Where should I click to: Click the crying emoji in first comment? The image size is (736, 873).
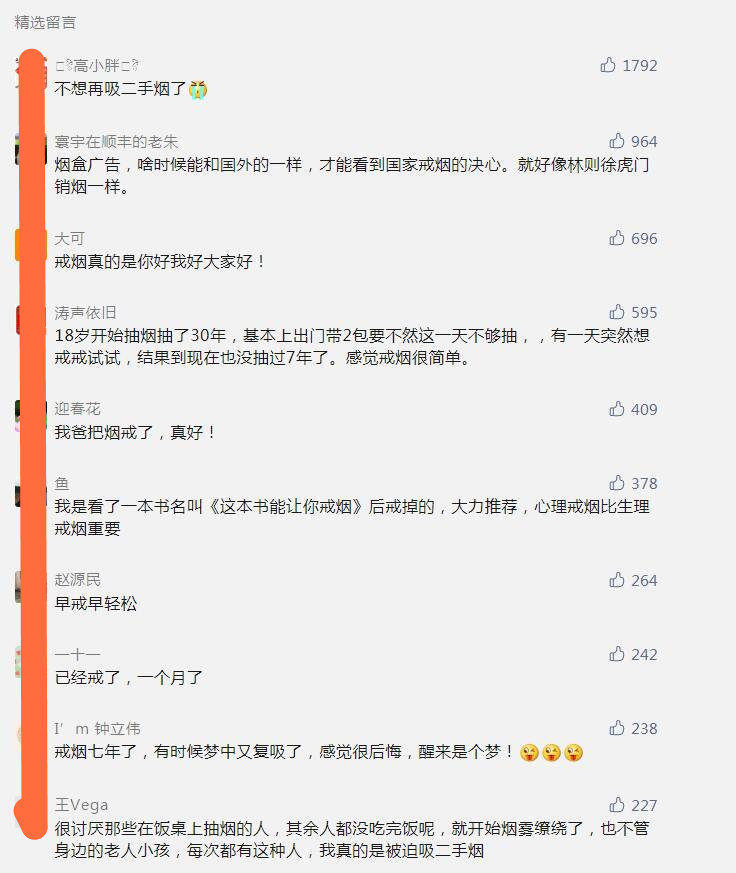[198, 89]
